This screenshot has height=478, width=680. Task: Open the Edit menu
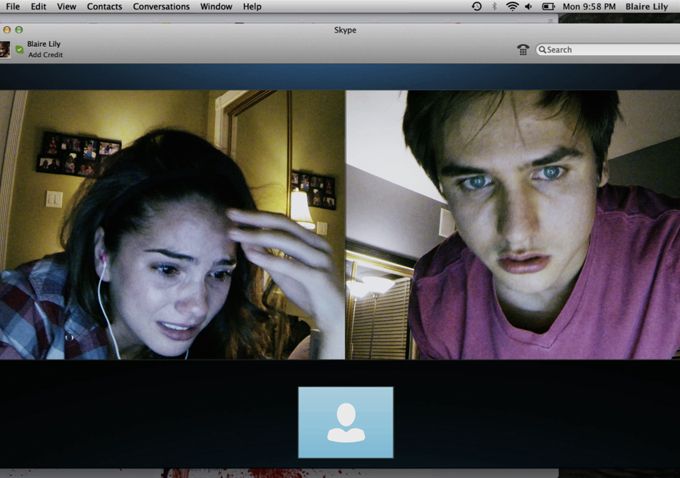38,7
